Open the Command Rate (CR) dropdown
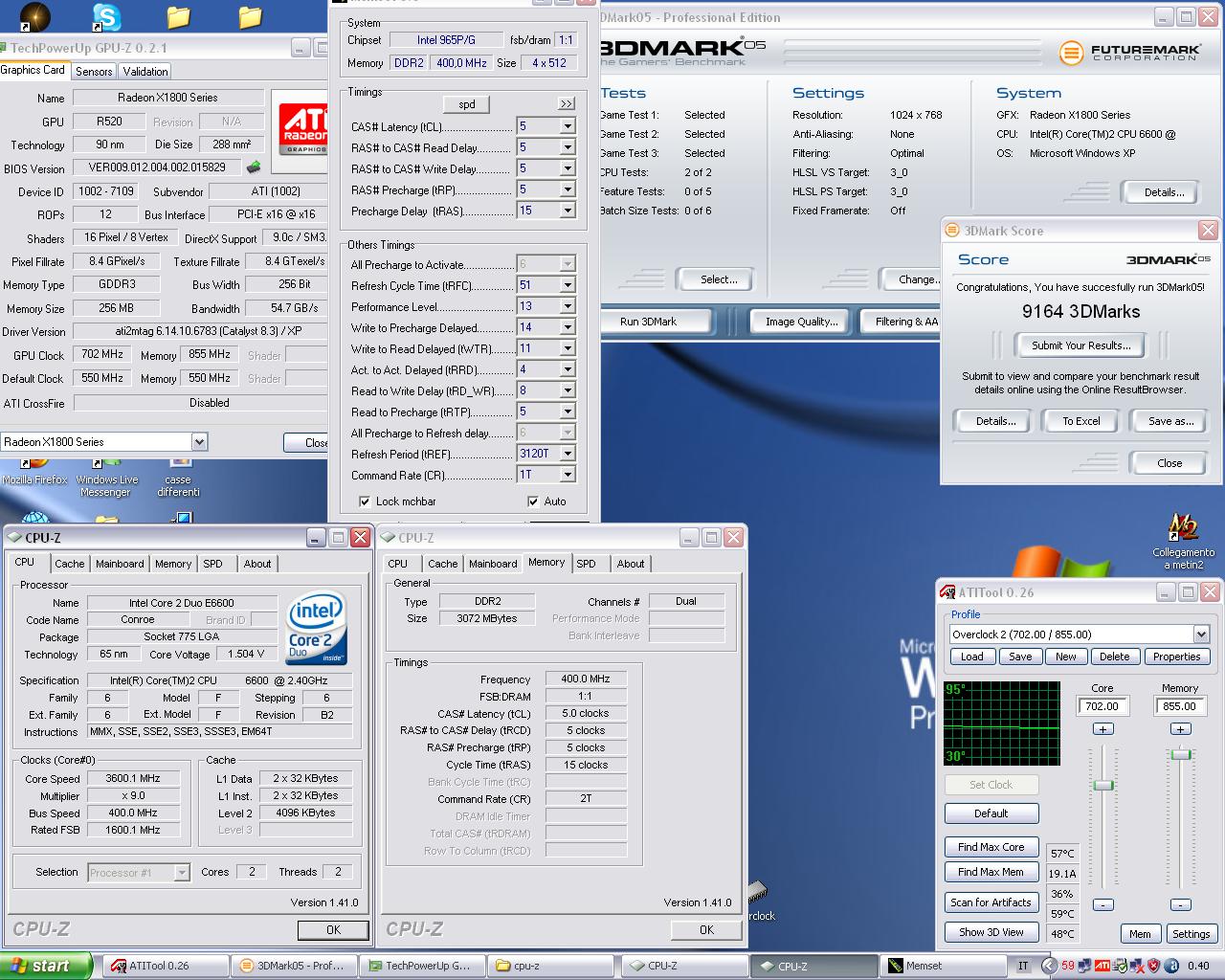 (x=568, y=475)
